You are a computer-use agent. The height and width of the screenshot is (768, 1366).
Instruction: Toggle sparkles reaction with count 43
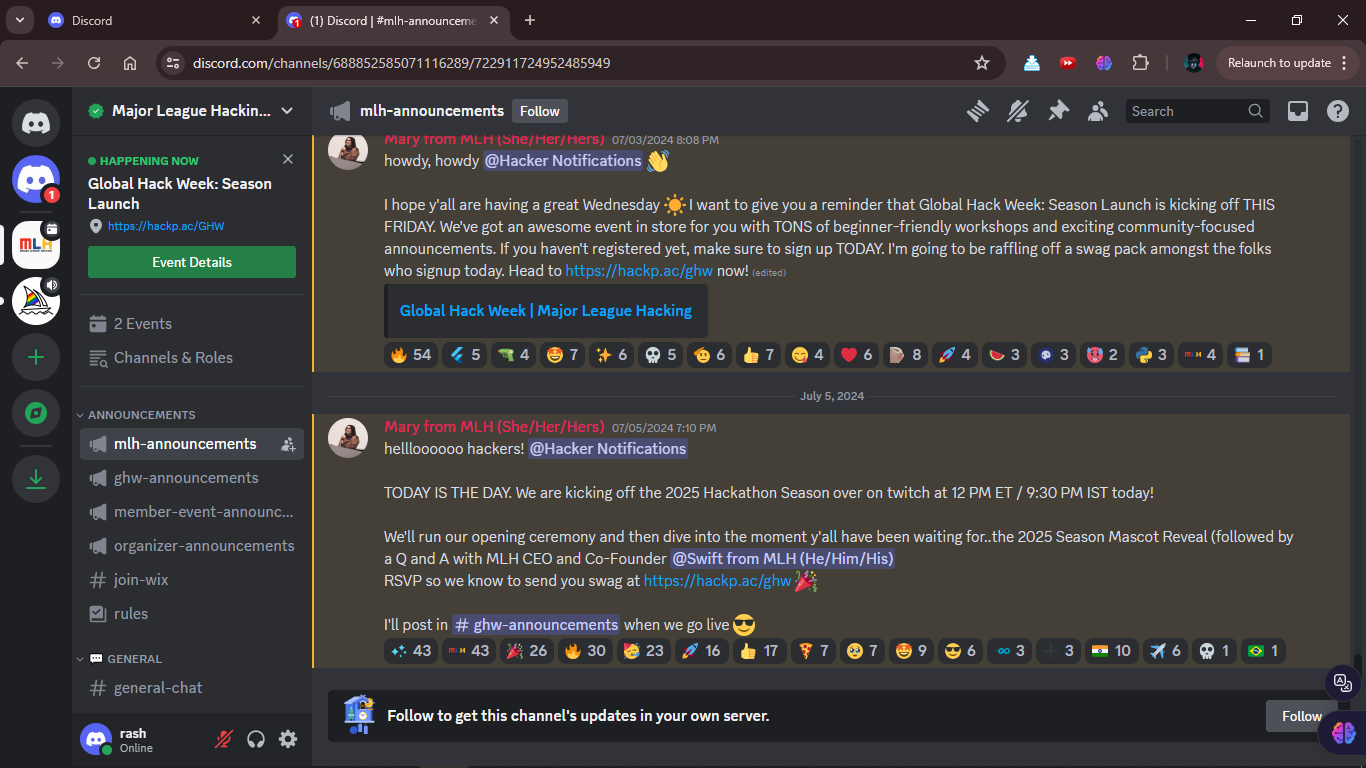pos(411,651)
